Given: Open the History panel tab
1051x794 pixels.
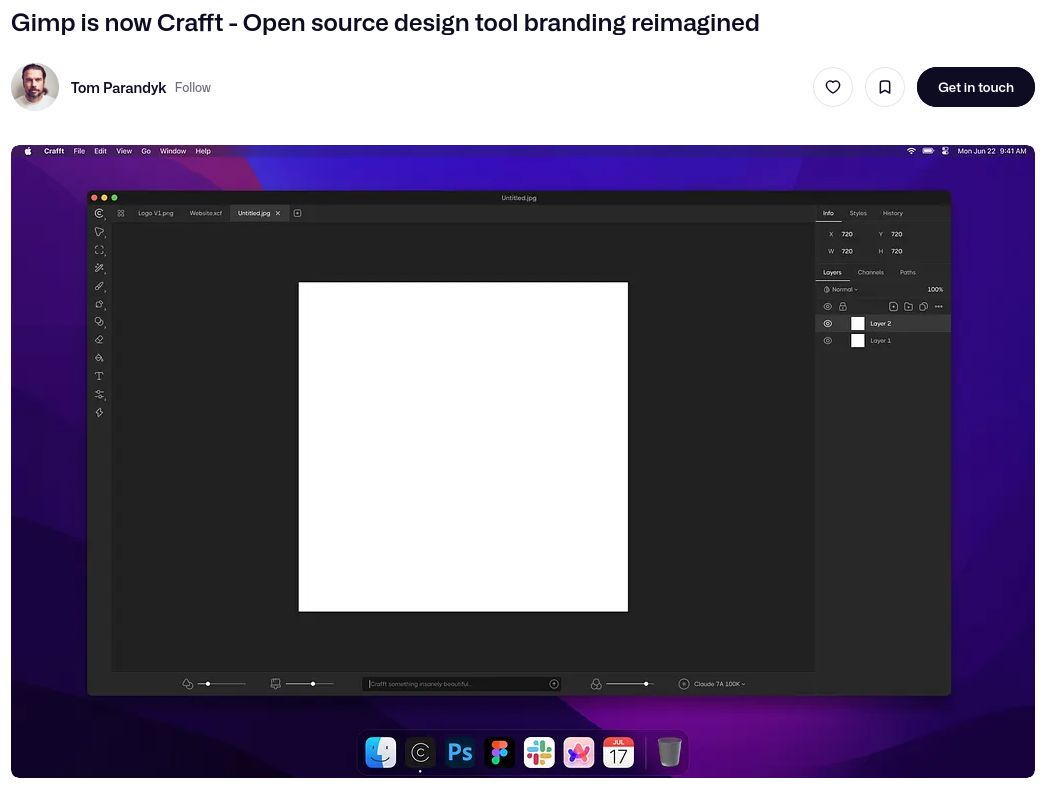Looking at the screenshot, I should coord(893,213).
